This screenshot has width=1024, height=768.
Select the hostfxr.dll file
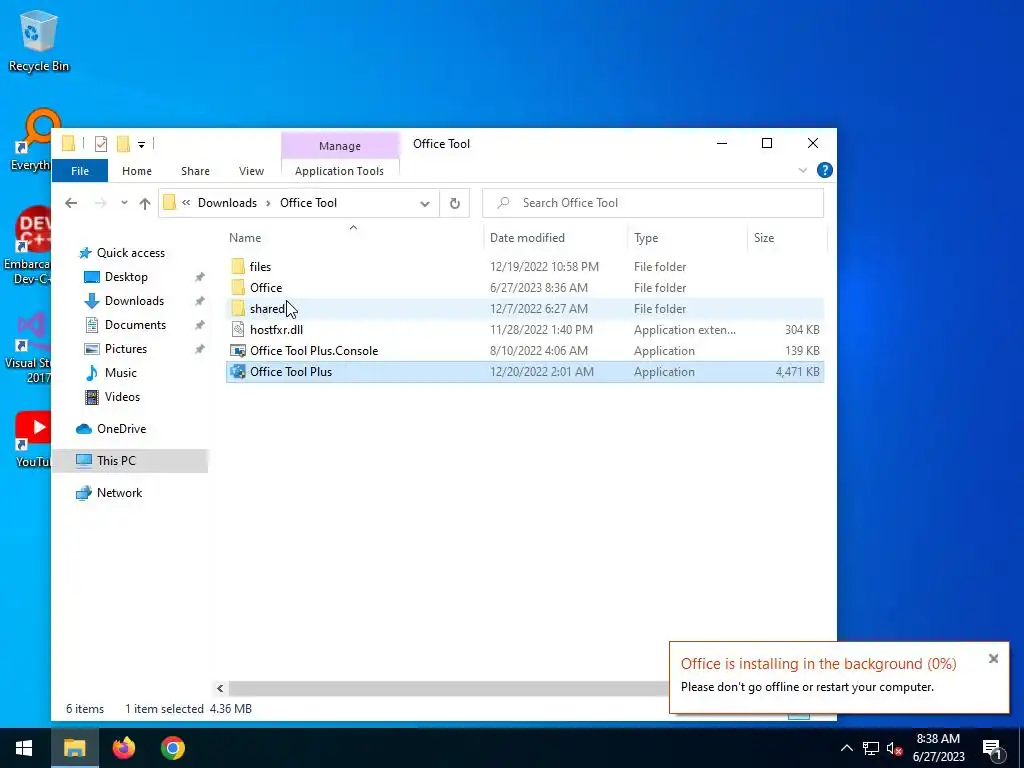(525, 330)
